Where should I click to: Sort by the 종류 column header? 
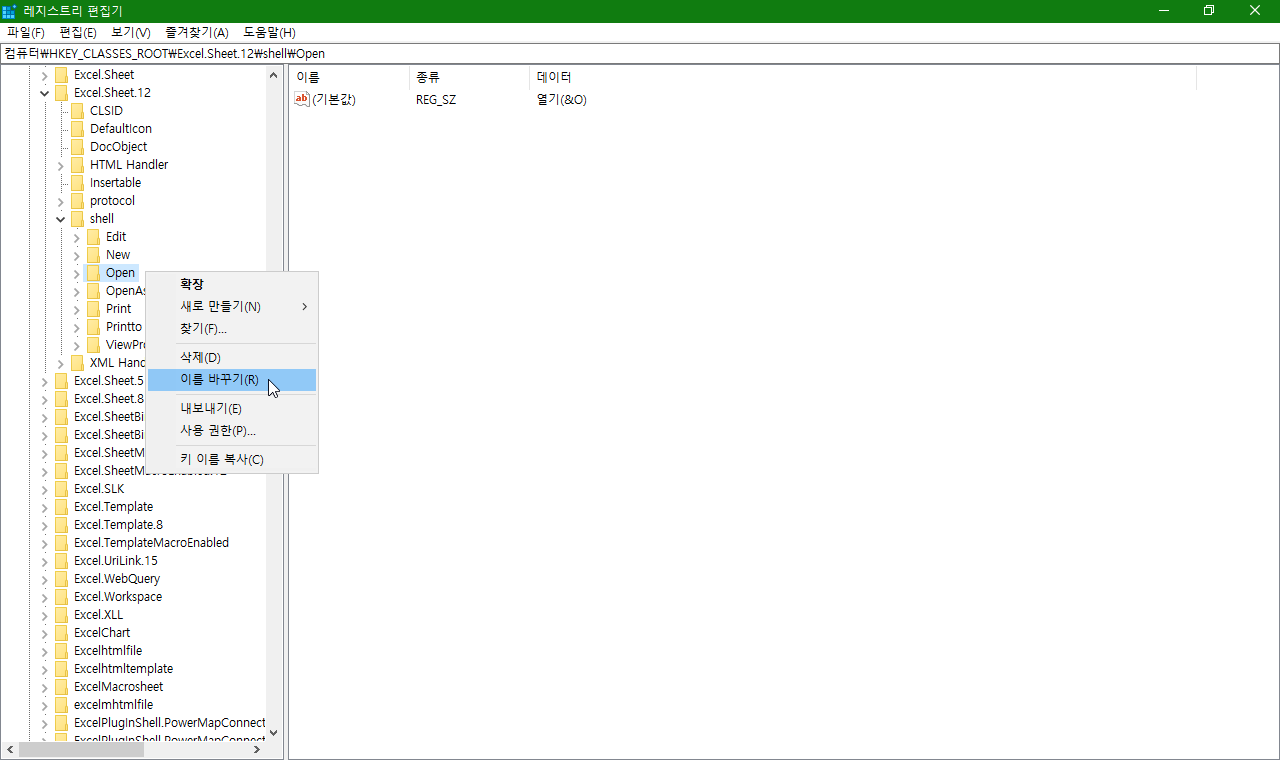(x=470, y=77)
